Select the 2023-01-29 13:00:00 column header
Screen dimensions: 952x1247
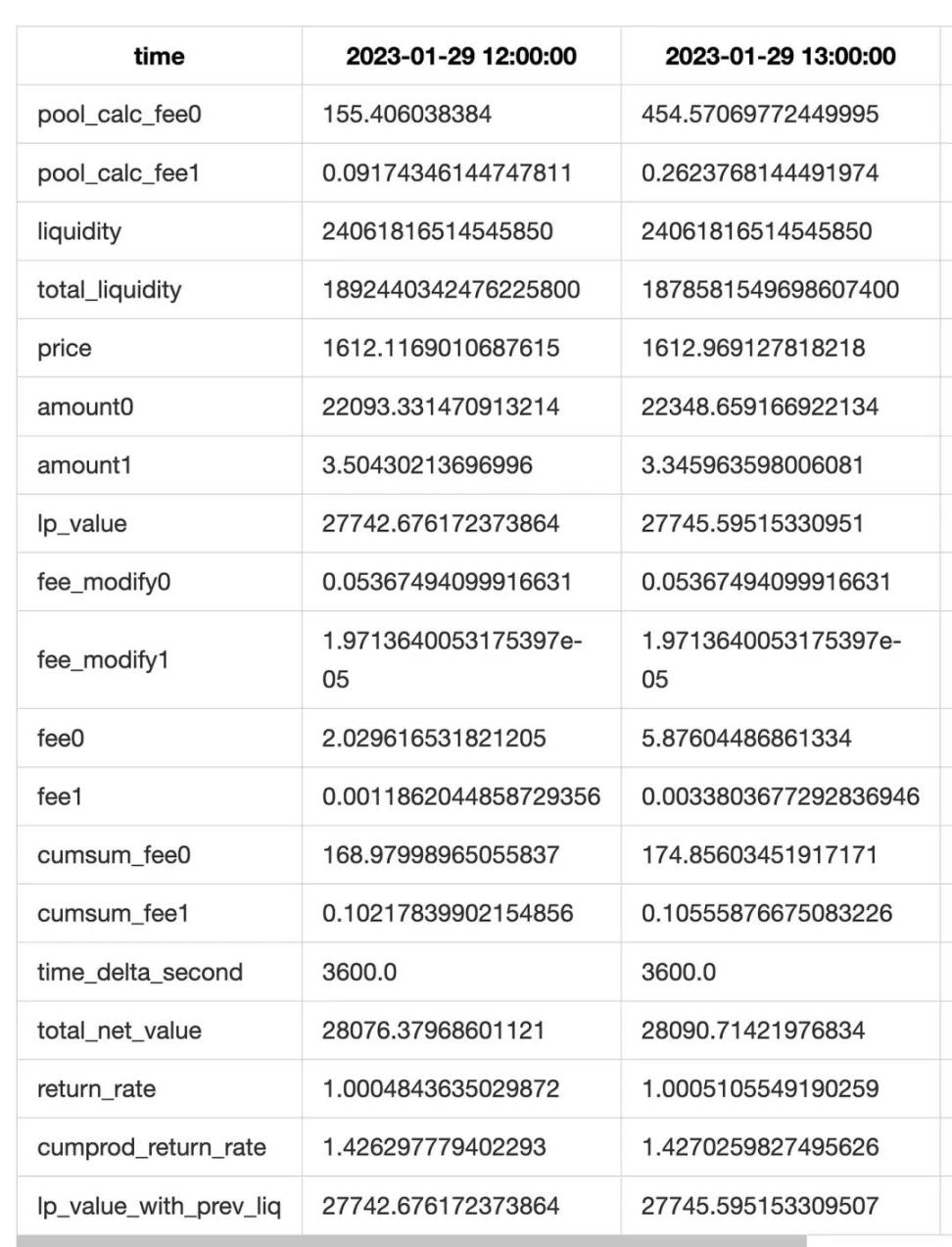[780, 57]
